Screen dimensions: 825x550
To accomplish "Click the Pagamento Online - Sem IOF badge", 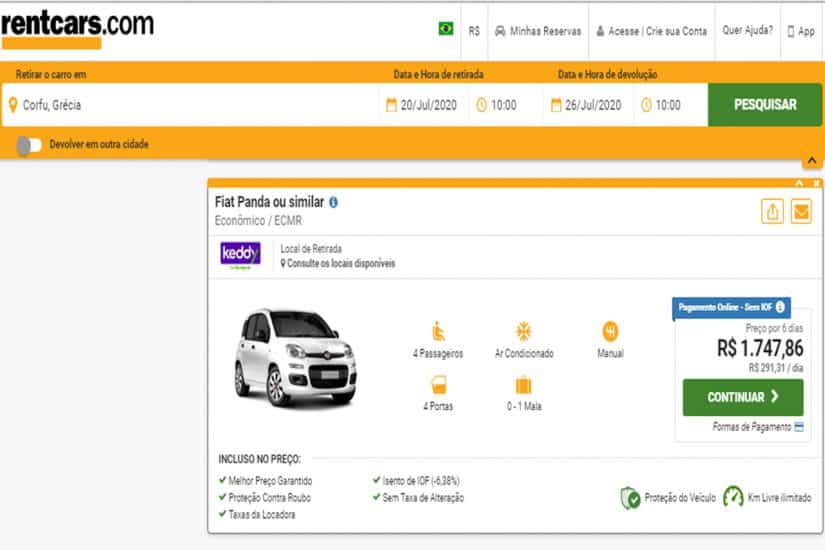I will (731, 307).
